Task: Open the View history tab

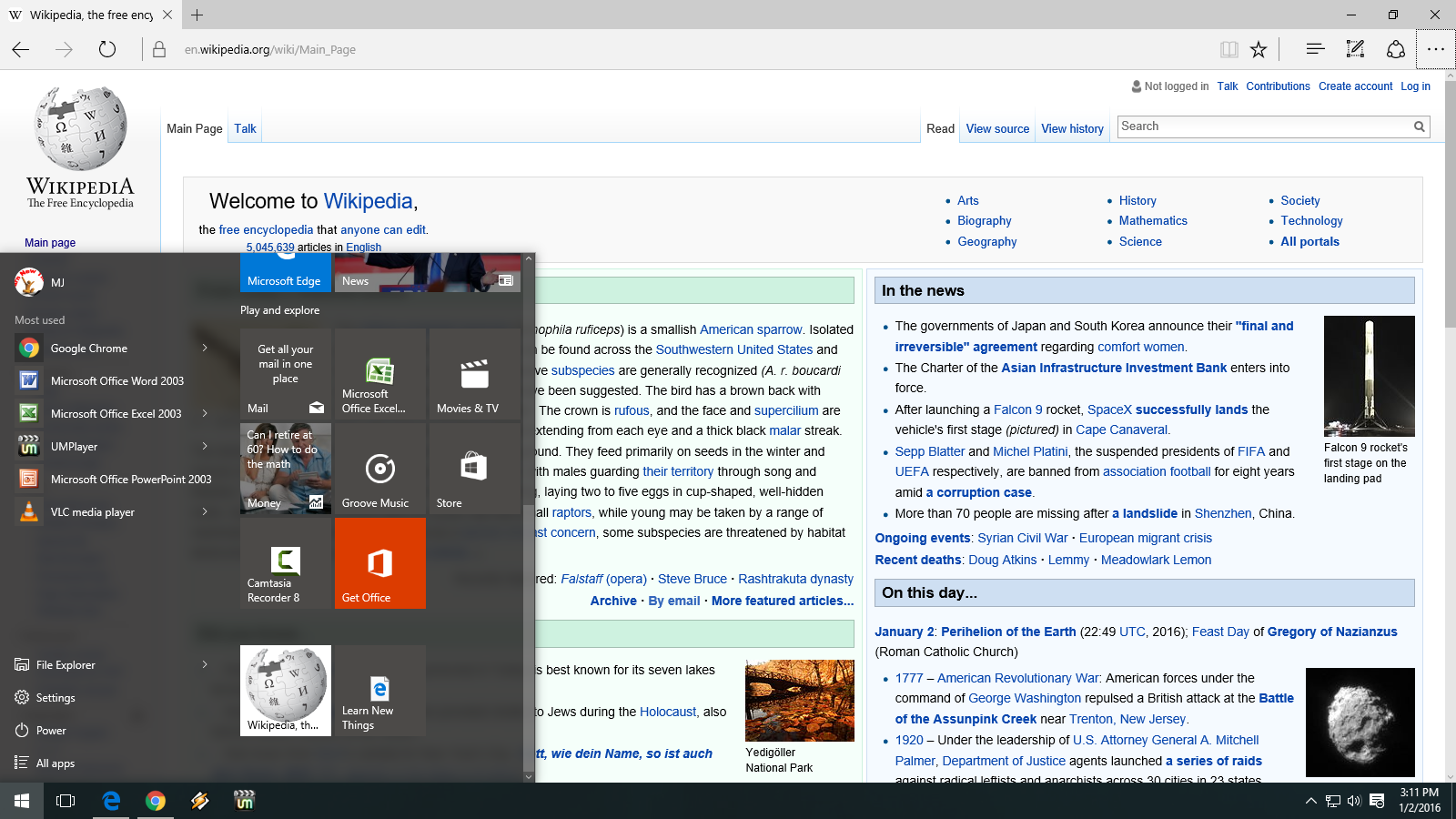Action: [x=1072, y=128]
